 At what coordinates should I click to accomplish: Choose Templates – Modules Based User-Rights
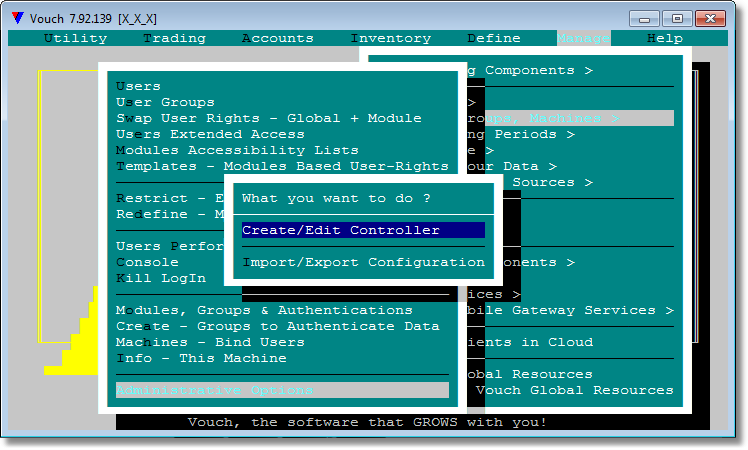tap(282, 166)
